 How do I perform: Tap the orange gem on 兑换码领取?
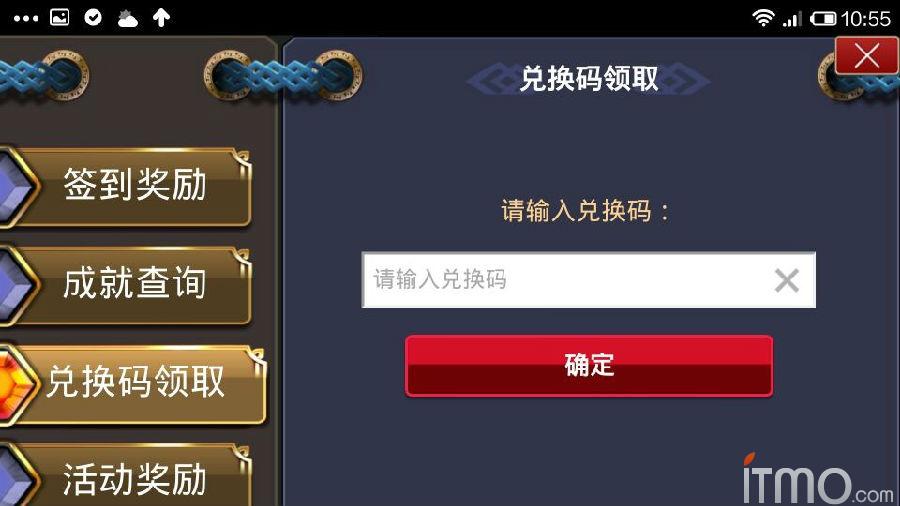tap(14, 384)
